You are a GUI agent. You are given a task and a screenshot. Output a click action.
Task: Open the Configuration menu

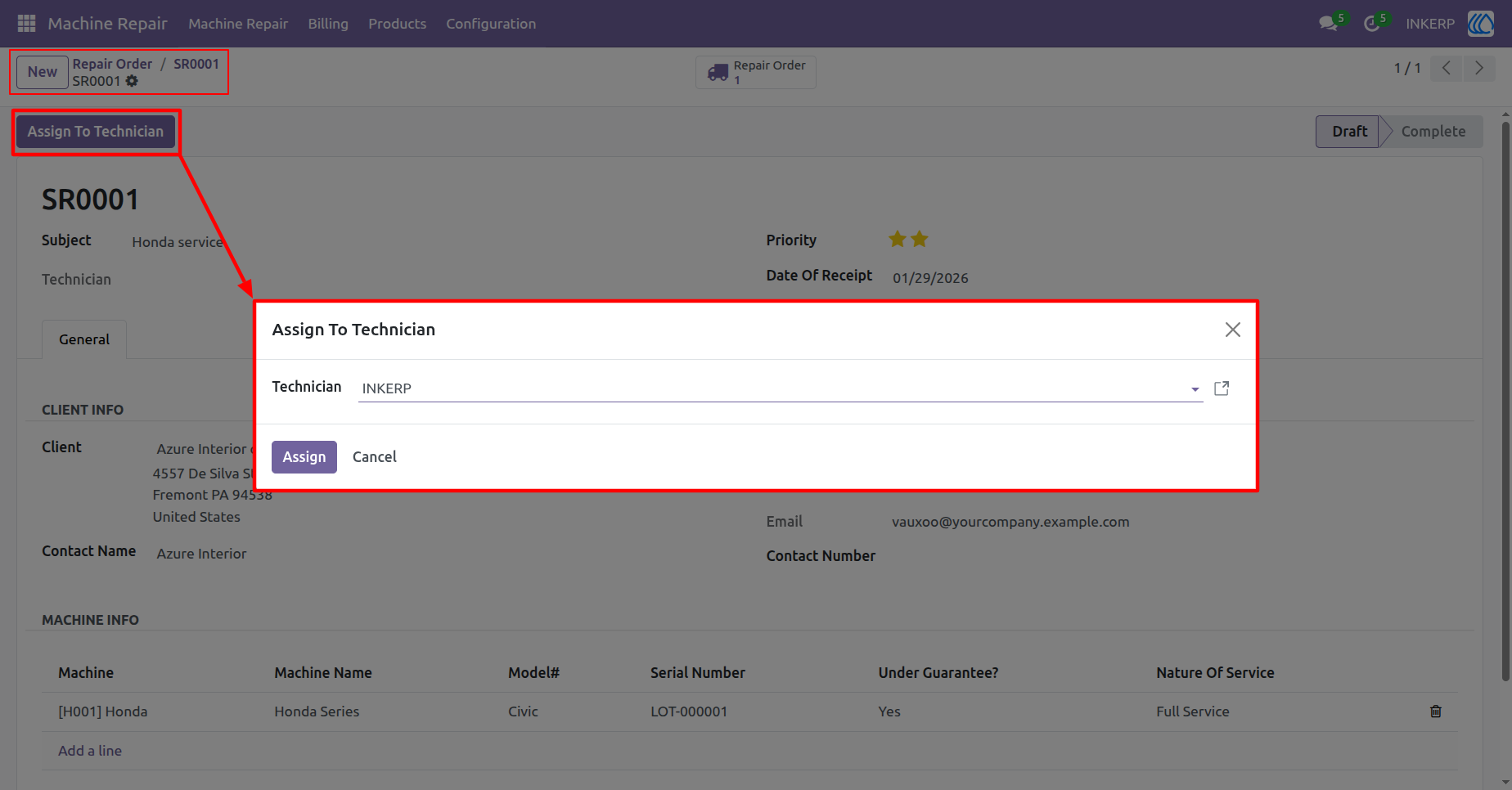click(491, 24)
